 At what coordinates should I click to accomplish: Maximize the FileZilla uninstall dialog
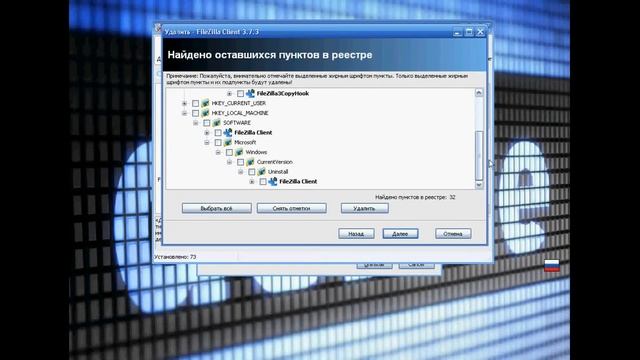coord(469,32)
